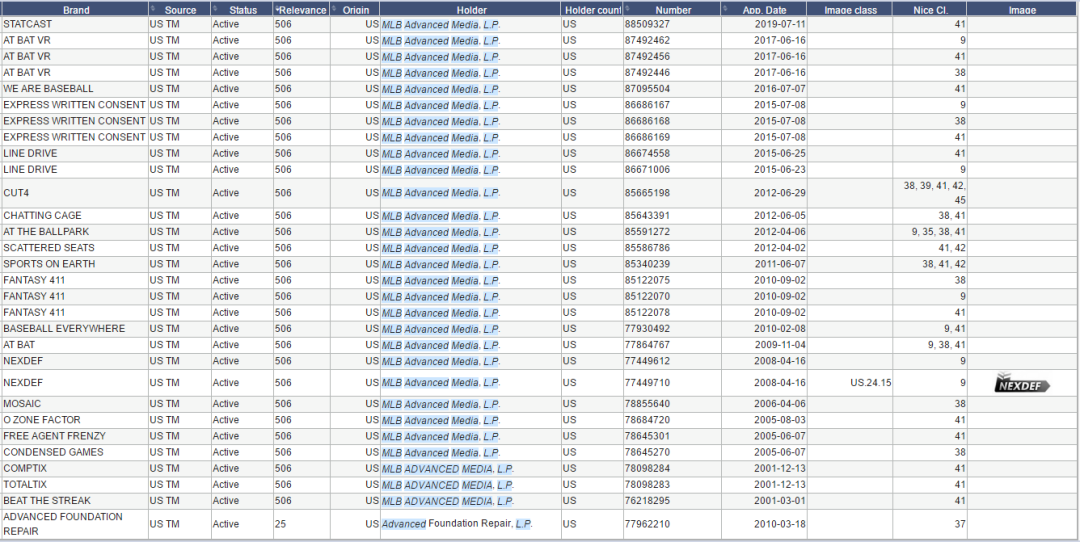This screenshot has width=1080, height=542.
Task: Open Advanced Foundation Repair, L.P. holder link
Action: (x=457, y=524)
